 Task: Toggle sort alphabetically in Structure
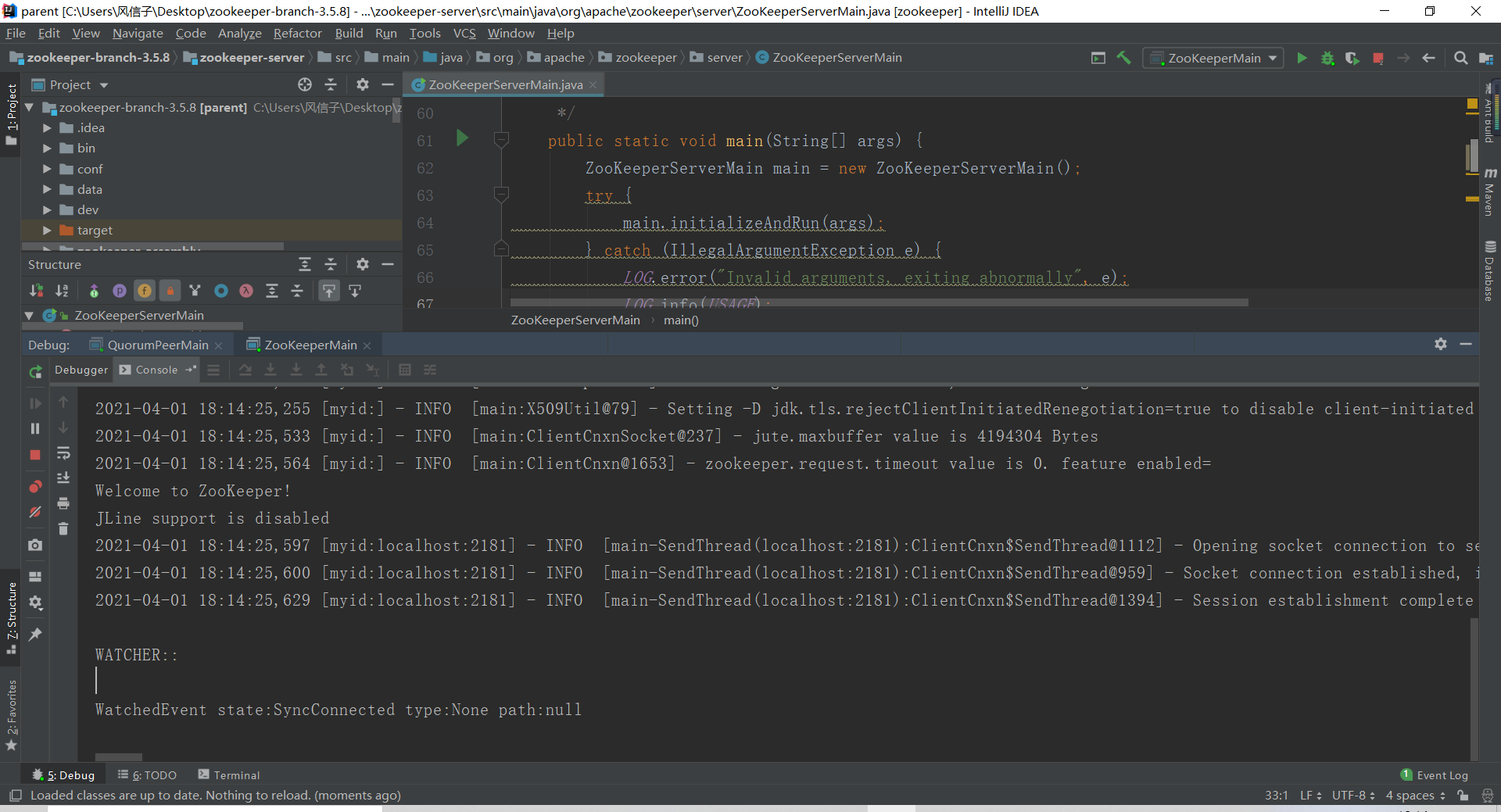click(62, 291)
